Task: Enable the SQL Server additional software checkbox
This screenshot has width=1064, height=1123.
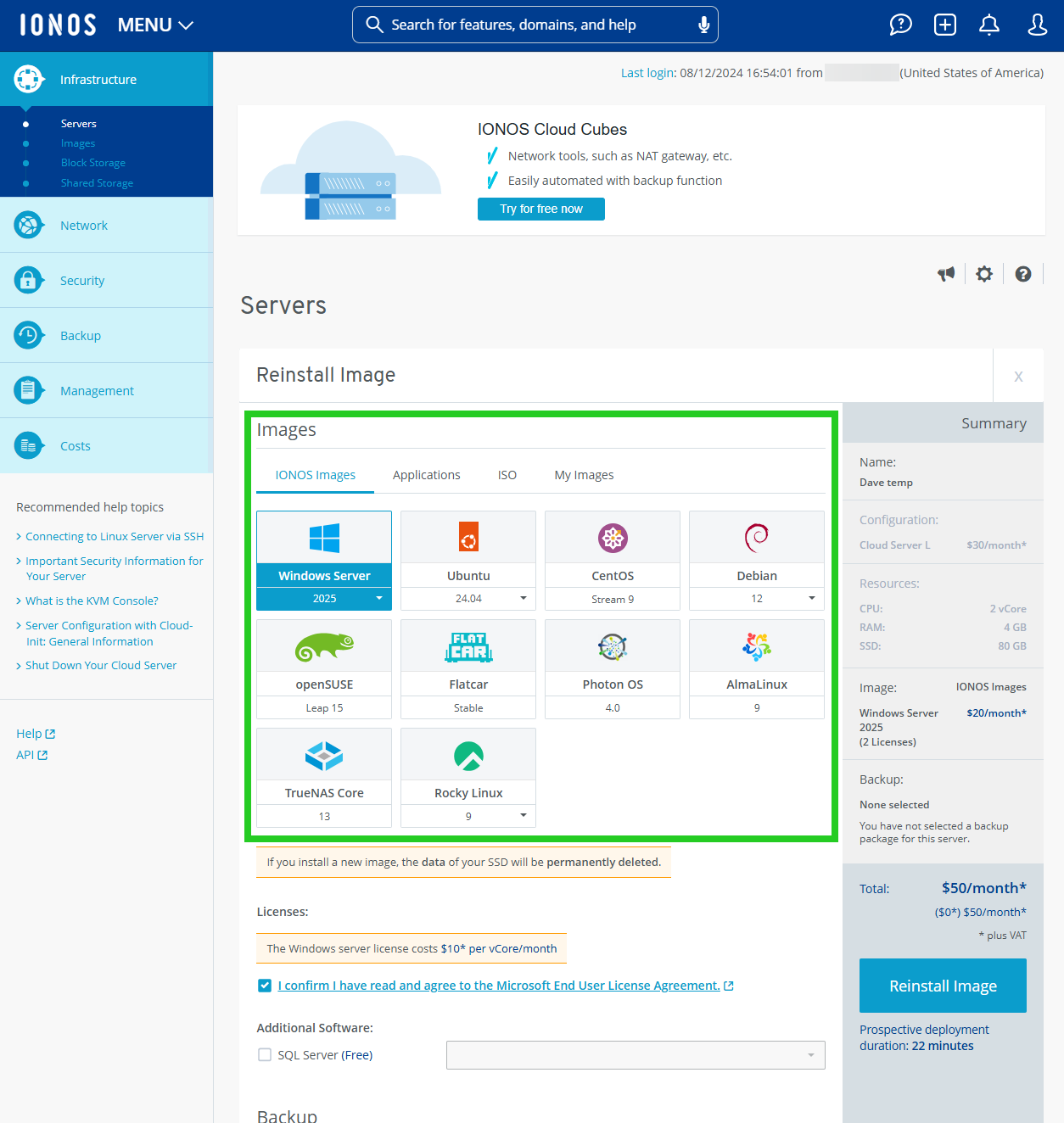Action: 264,1054
